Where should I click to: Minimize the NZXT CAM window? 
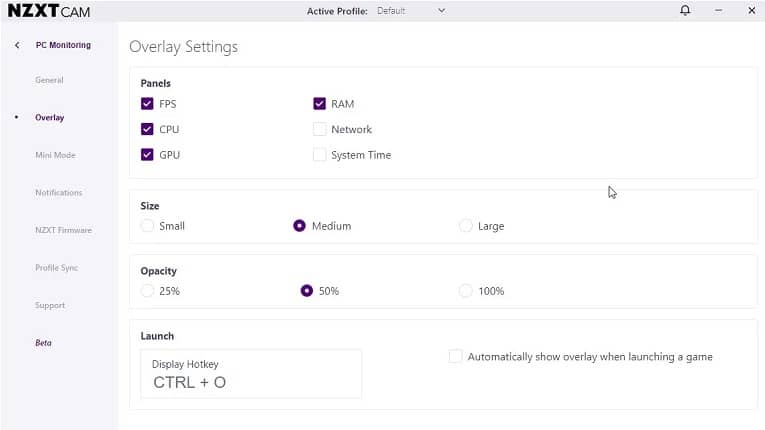coord(719,10)
